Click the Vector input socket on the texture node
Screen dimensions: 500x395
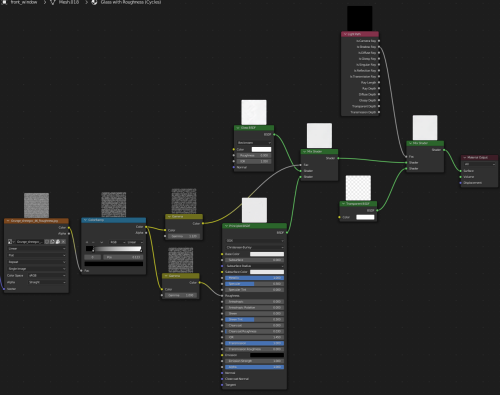(4, 289)
